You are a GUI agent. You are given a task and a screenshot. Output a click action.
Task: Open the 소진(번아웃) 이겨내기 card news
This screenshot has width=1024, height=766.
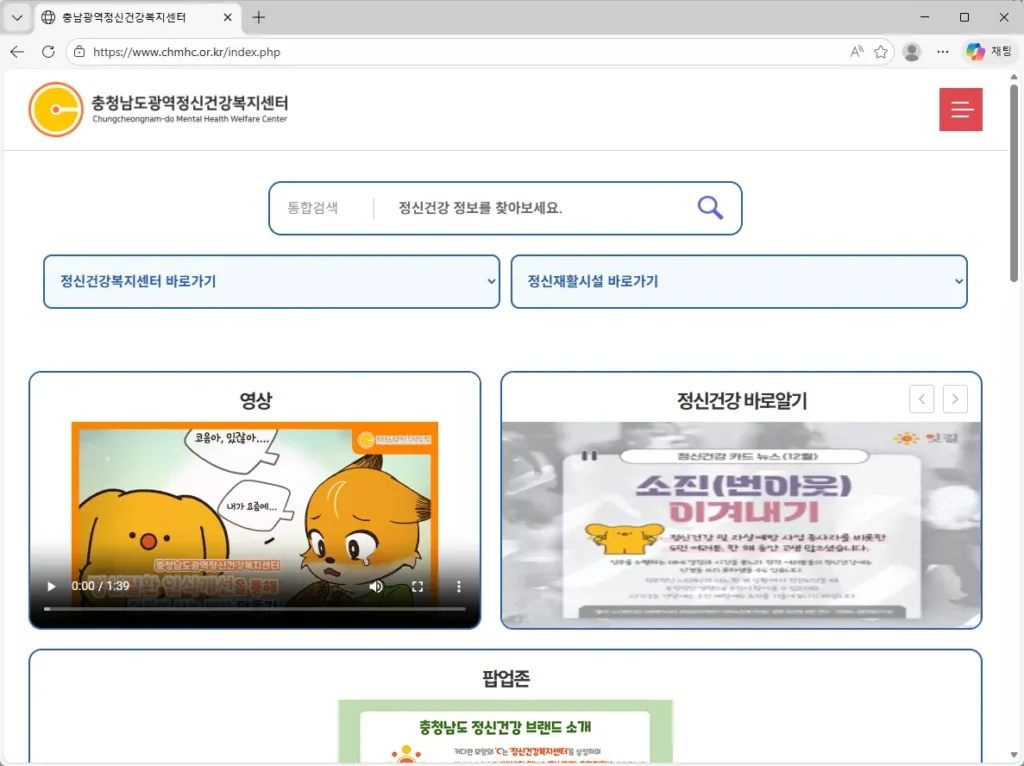pyautogui.click(x=740, y=525)
